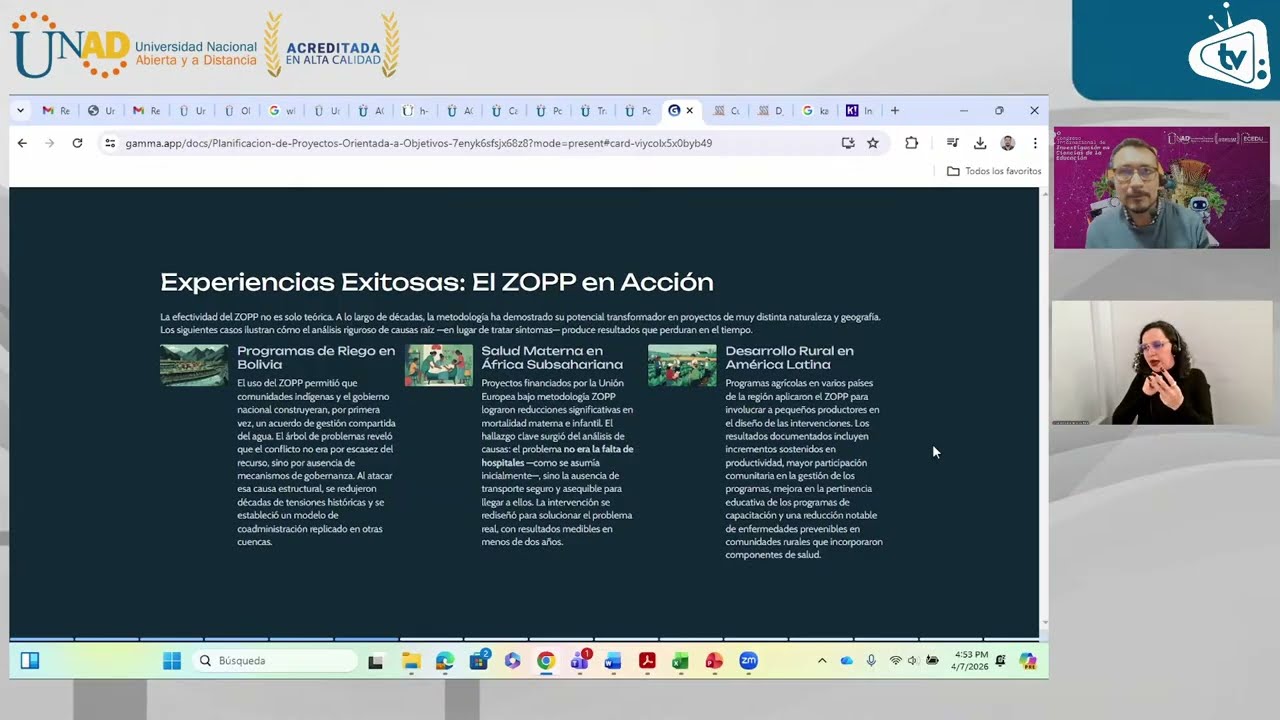Open battery status tray icon
Viewport: 1280px width, 720px height.
(932, 661)
